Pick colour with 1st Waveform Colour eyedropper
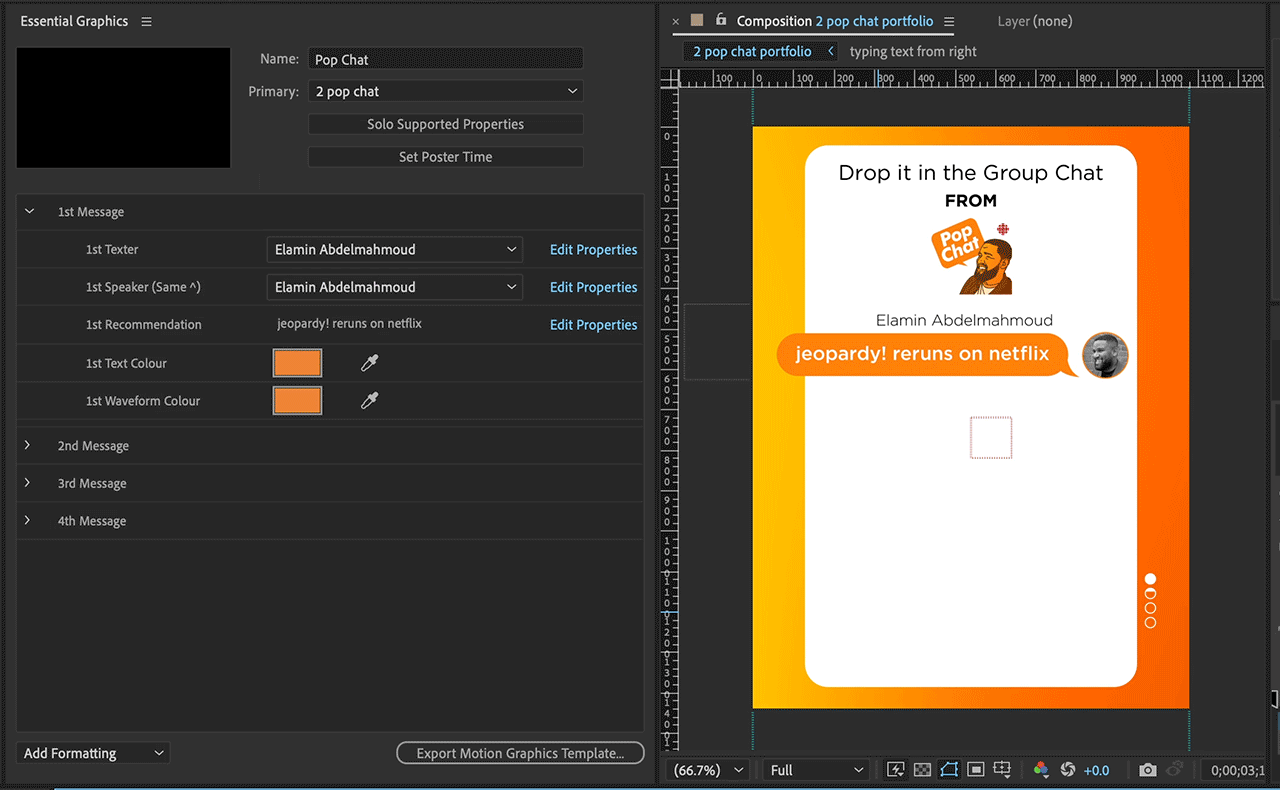Screen dimensions: 1280x790 pyautogui.click(x=369, y=401)
